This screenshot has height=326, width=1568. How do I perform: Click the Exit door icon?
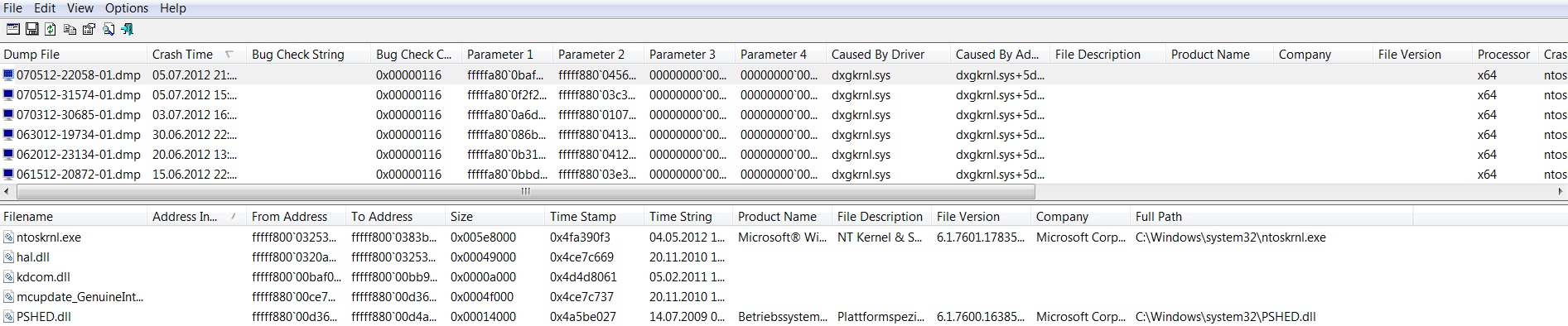(127, 29)
